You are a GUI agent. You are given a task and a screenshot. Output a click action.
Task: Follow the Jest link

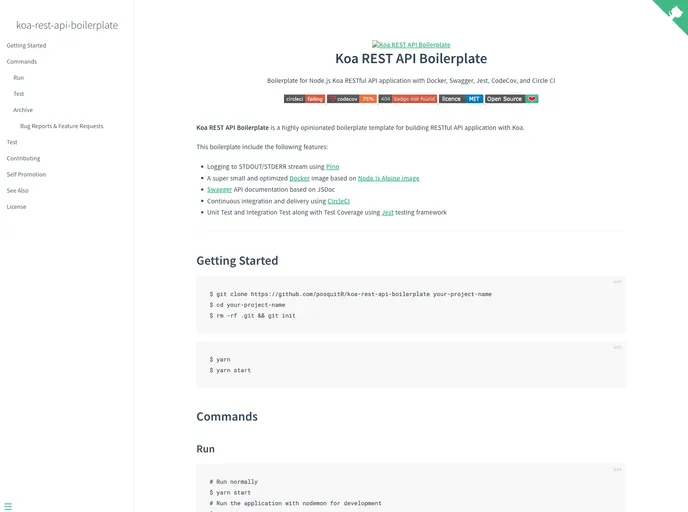[387, 212]
